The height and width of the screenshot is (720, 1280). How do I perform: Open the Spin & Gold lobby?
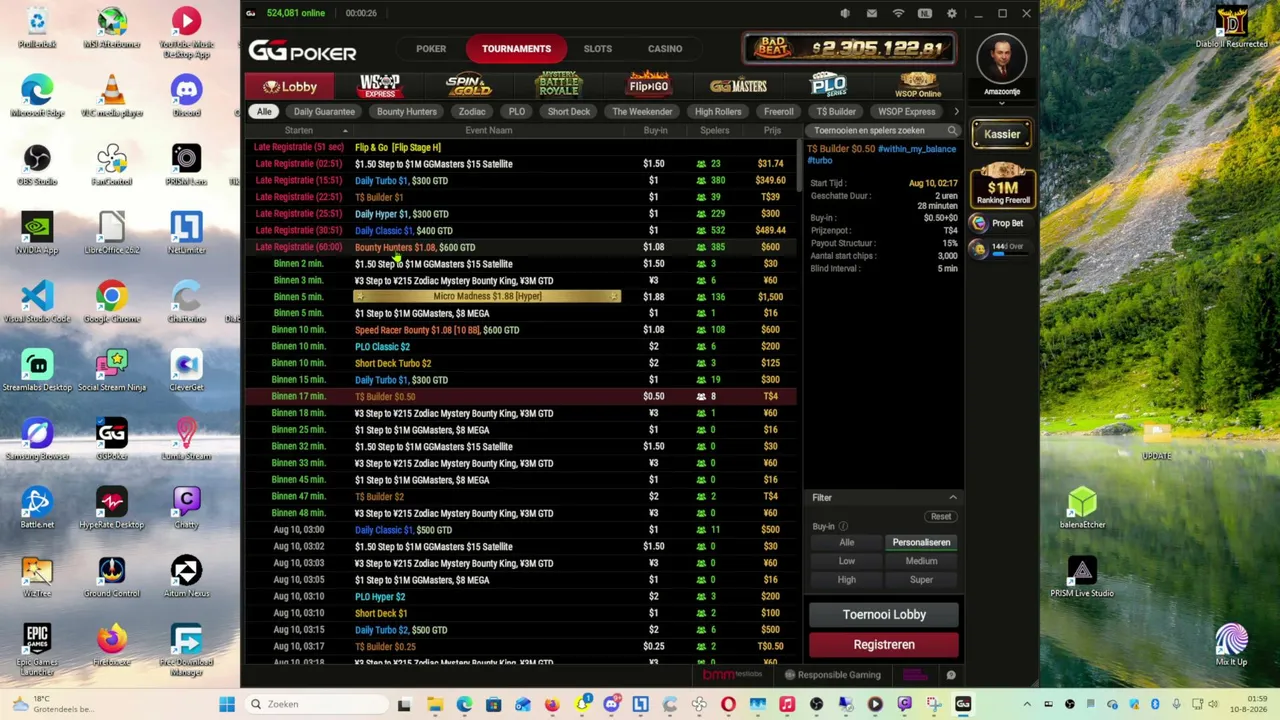point(468,86)
